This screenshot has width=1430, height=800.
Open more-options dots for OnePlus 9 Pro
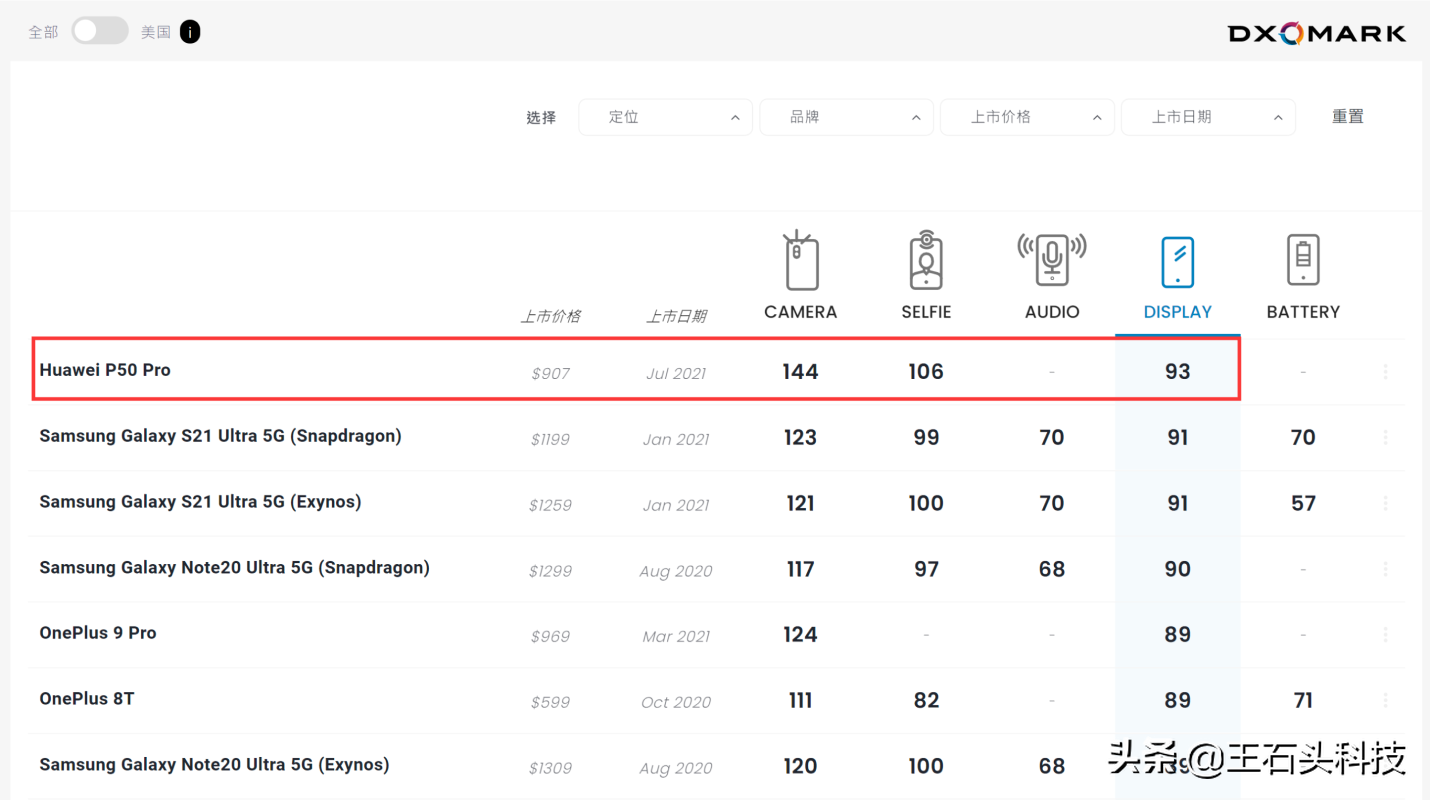1385,634
